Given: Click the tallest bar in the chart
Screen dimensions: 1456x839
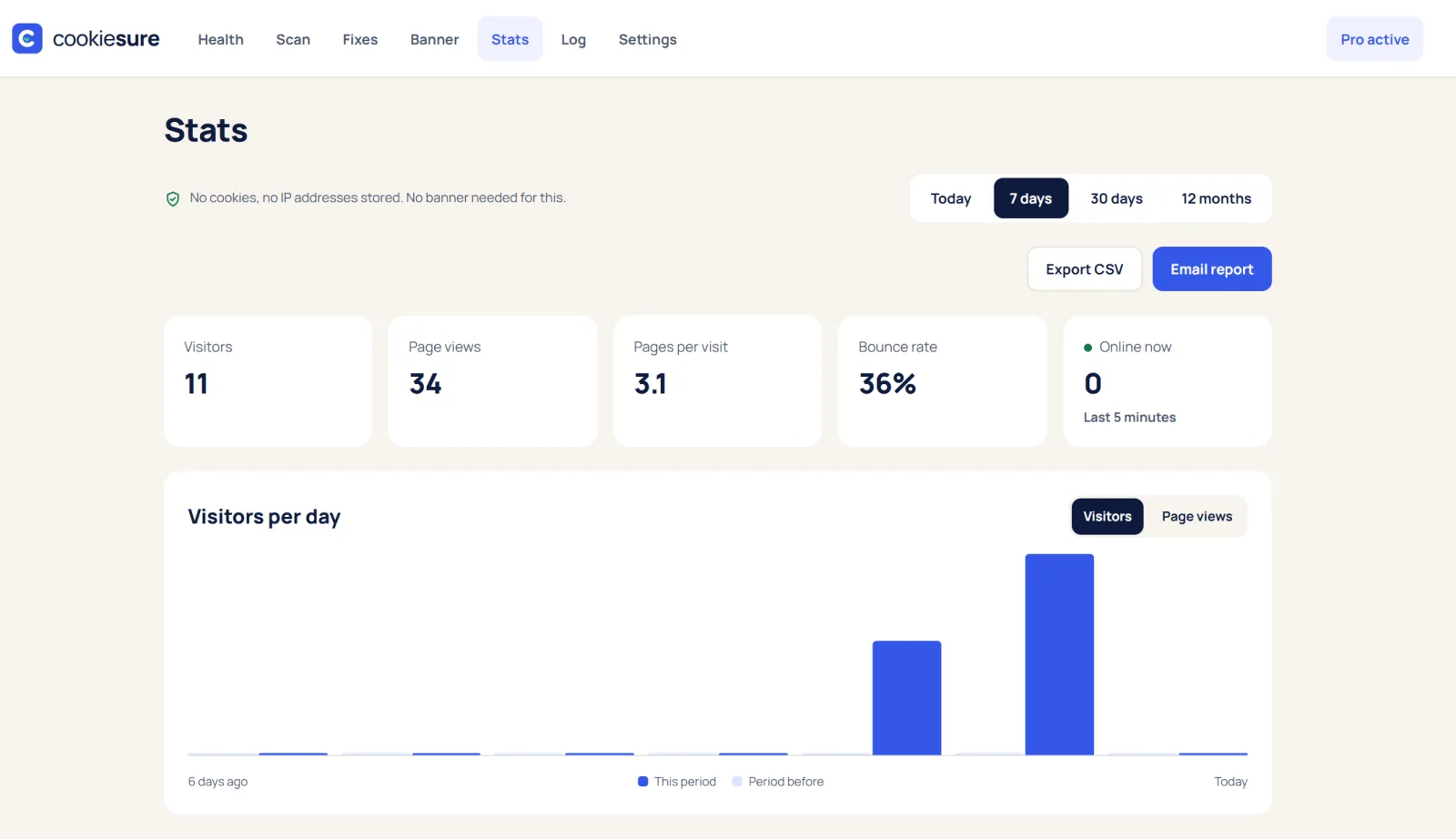Looking at the screenshot, I should point(1059,654).
